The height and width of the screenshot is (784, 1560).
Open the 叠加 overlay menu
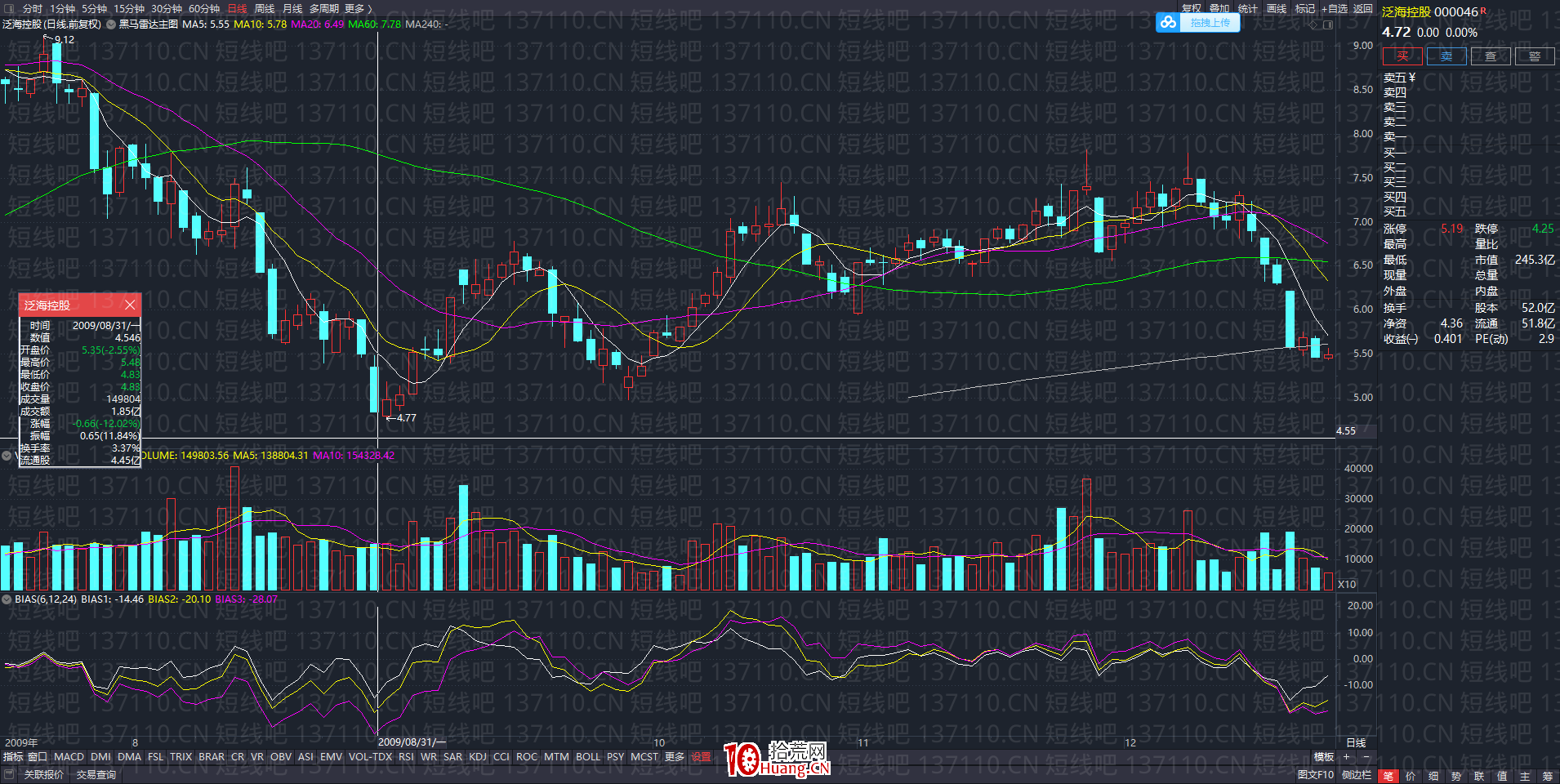(x=1219, y=8)
